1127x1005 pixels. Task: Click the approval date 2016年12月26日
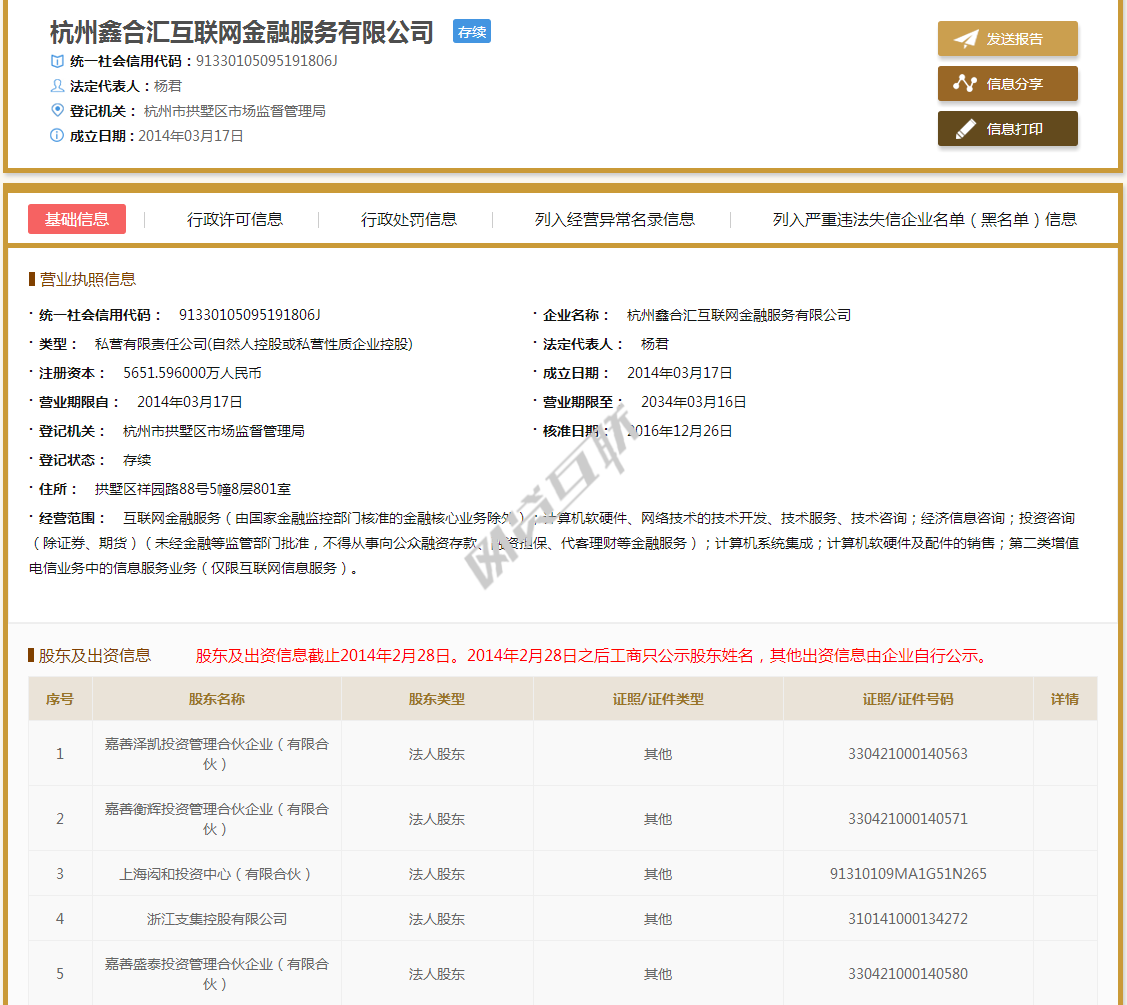[x=680, y=431]
